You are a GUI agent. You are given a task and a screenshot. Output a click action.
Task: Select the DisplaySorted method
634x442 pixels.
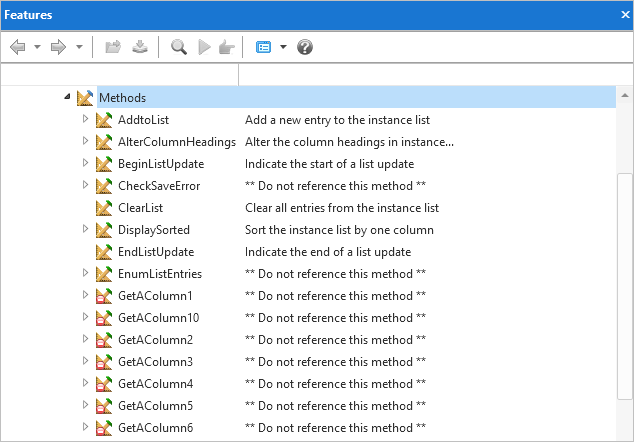click(x=154, y=230)
